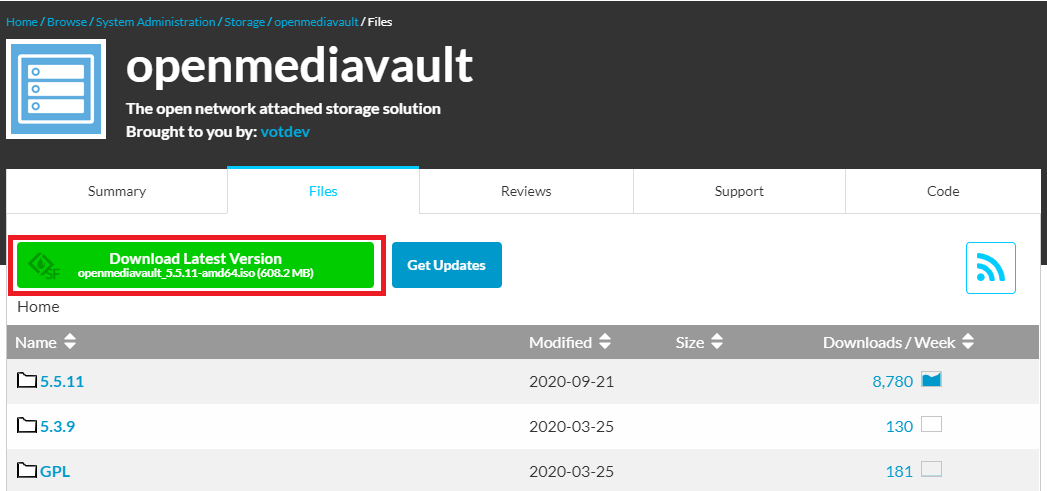Sort the file list by Name column
1047x491 pixels.
tap(45, 342)
